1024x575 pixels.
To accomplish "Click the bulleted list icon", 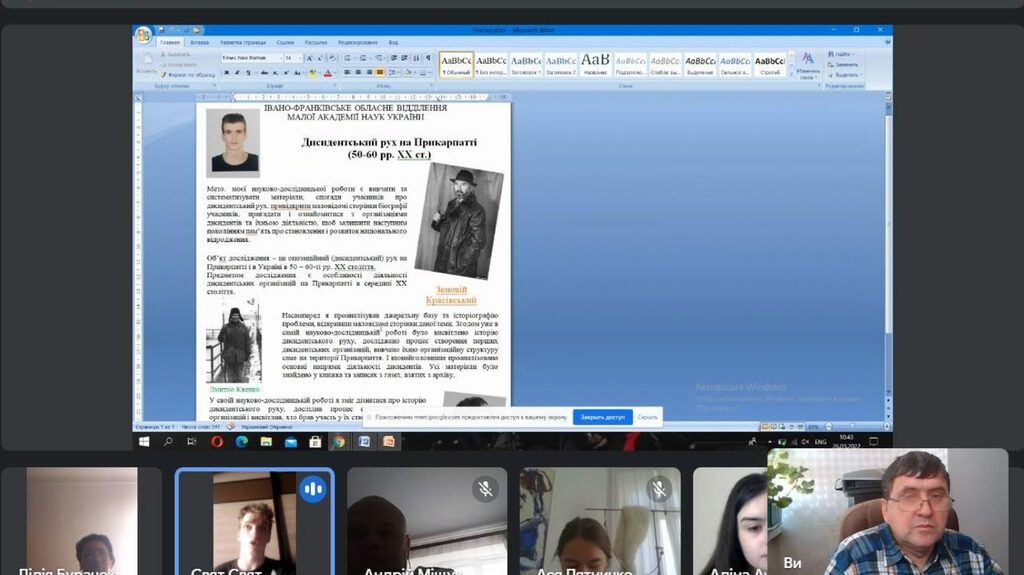I will coord(347,58).
